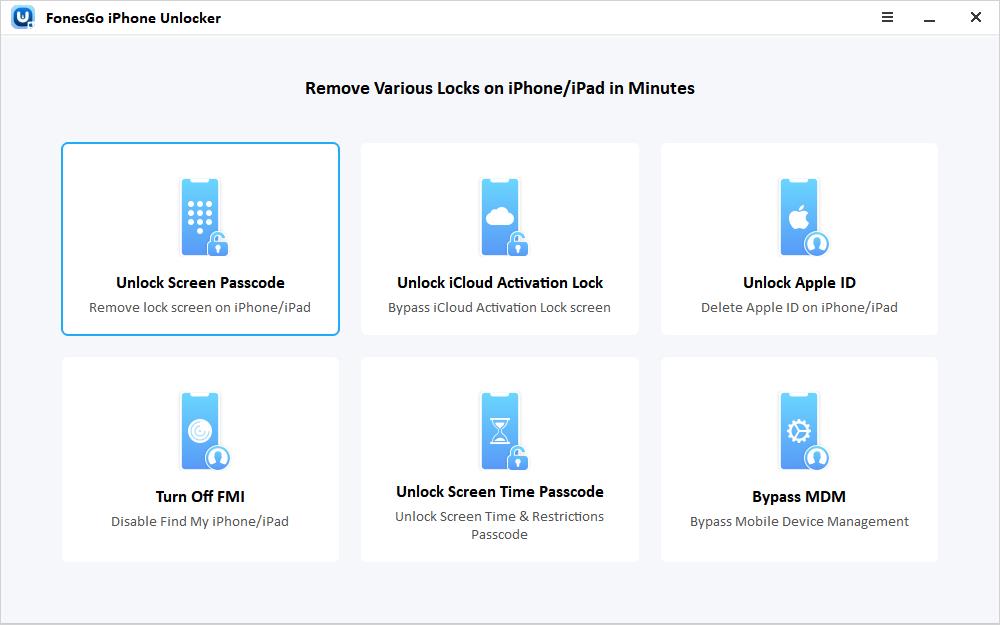Select the Unlock Apple ID title
The width and height of the screenshot is (1000, 625).
point(799,283)
